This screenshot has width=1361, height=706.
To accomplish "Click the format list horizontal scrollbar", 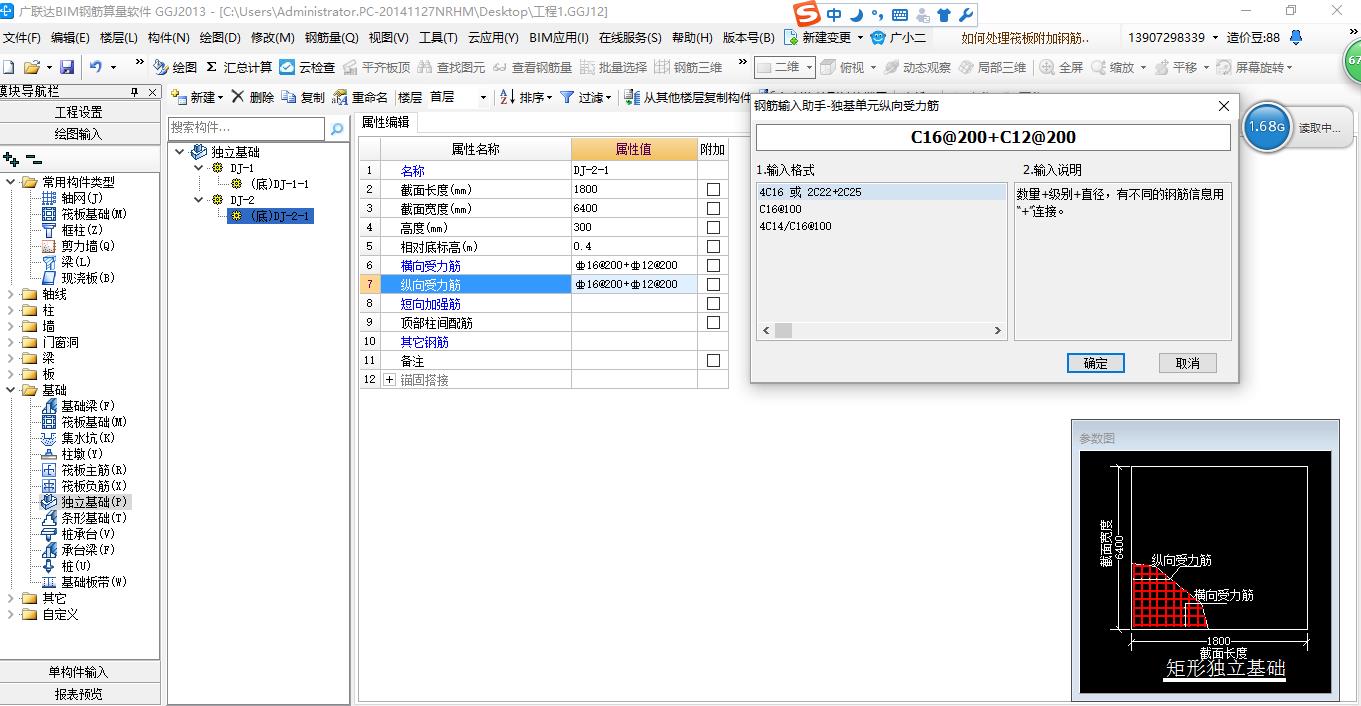I will pos(881,330).
